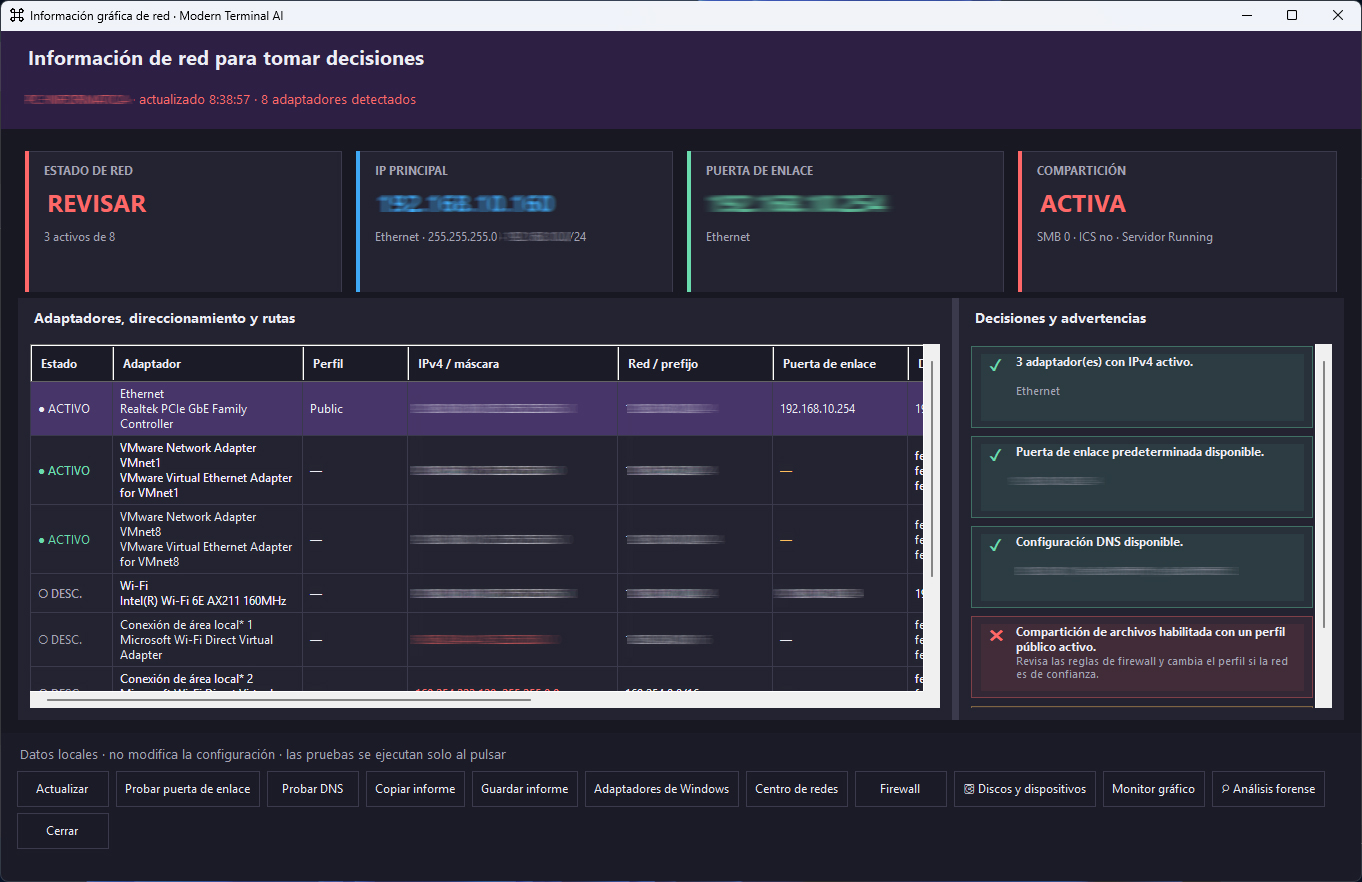Click the DESC. status of Wi-Fi row
Viewport: 1362px width, 882px height.
[60, 594]
